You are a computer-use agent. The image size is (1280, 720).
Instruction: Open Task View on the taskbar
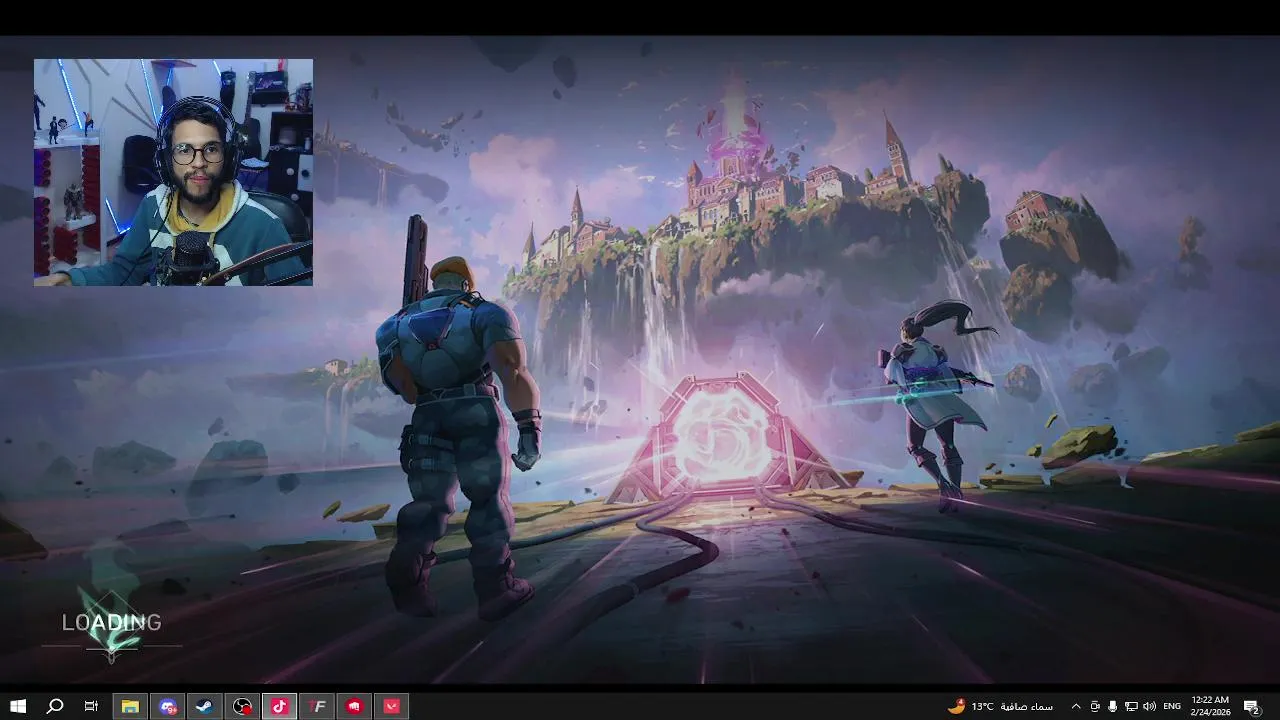coord(91,706)
